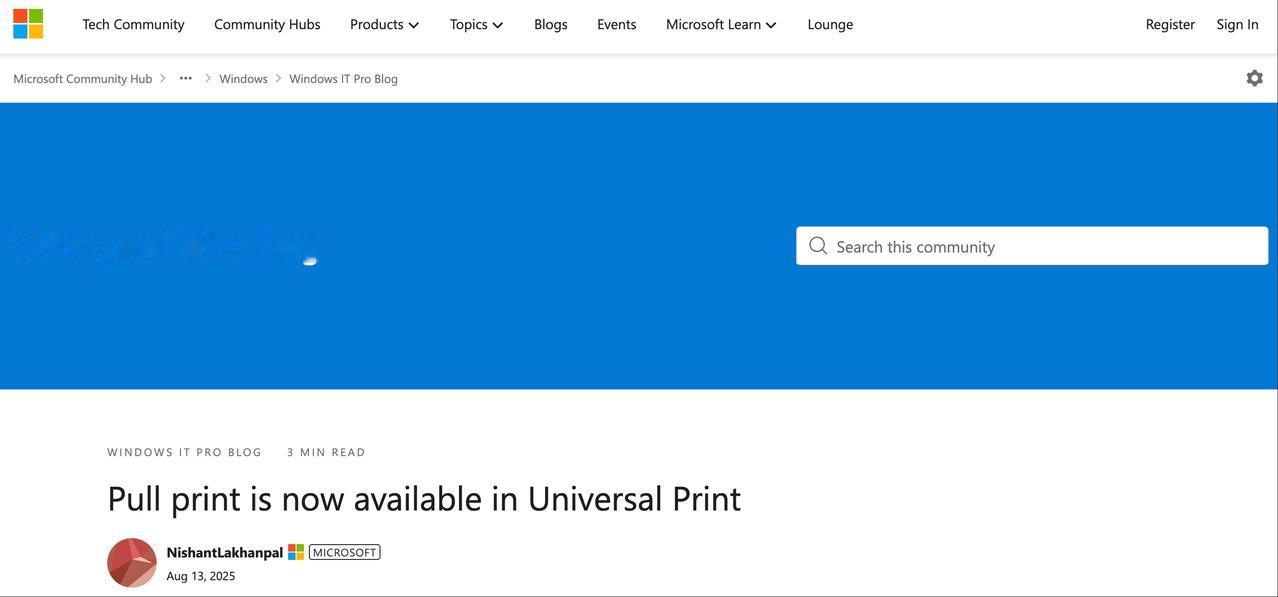Open the Events page
Image resolution: width=1278 pixels, height=597 pixels.
617,24
